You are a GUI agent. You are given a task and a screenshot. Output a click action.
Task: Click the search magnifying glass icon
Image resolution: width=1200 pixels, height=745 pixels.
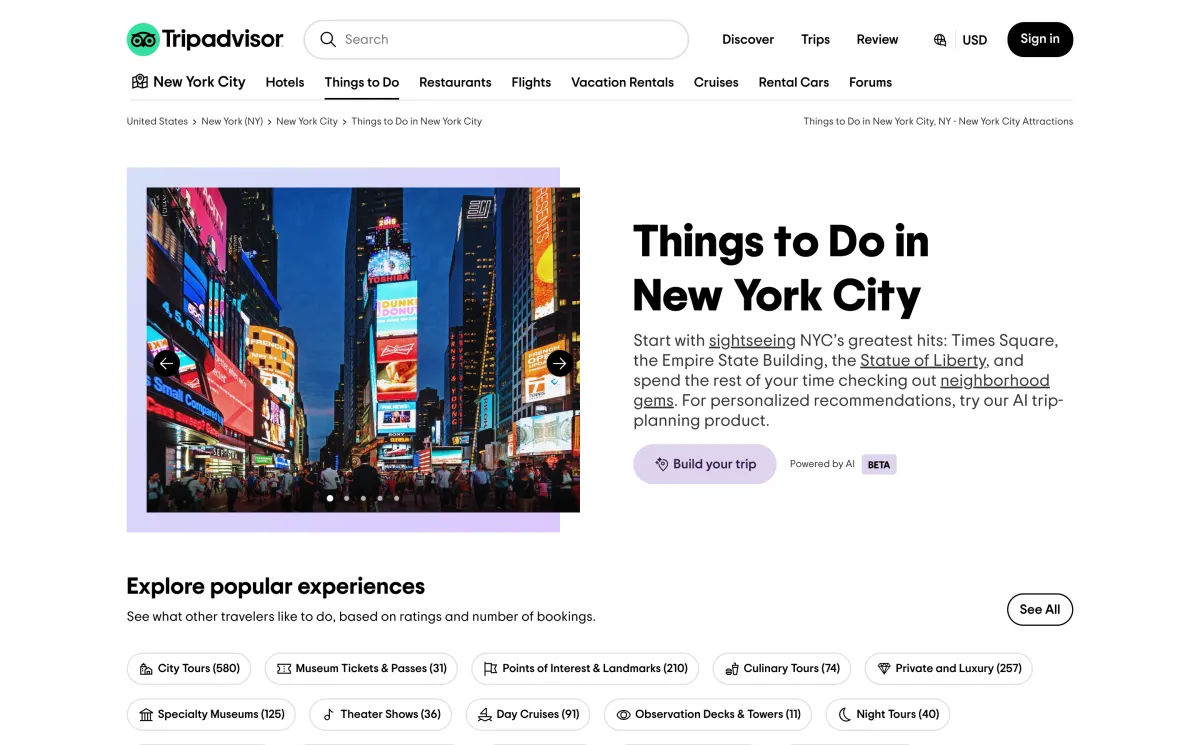click(x=328, y=39)
